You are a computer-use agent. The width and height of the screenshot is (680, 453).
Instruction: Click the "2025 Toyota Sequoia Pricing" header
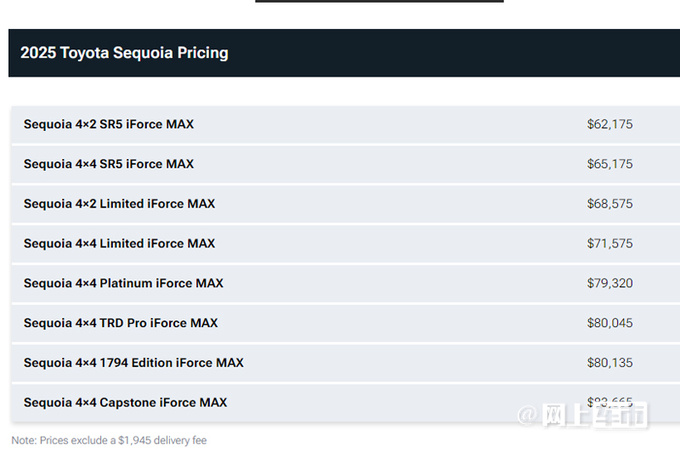click(124, 53)
